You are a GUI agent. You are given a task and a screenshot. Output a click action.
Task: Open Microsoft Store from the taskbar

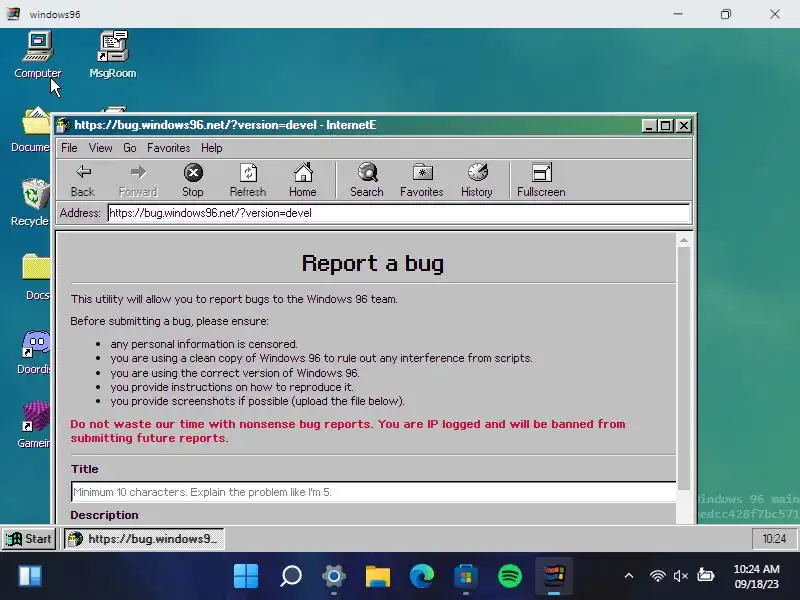(466, 576)
